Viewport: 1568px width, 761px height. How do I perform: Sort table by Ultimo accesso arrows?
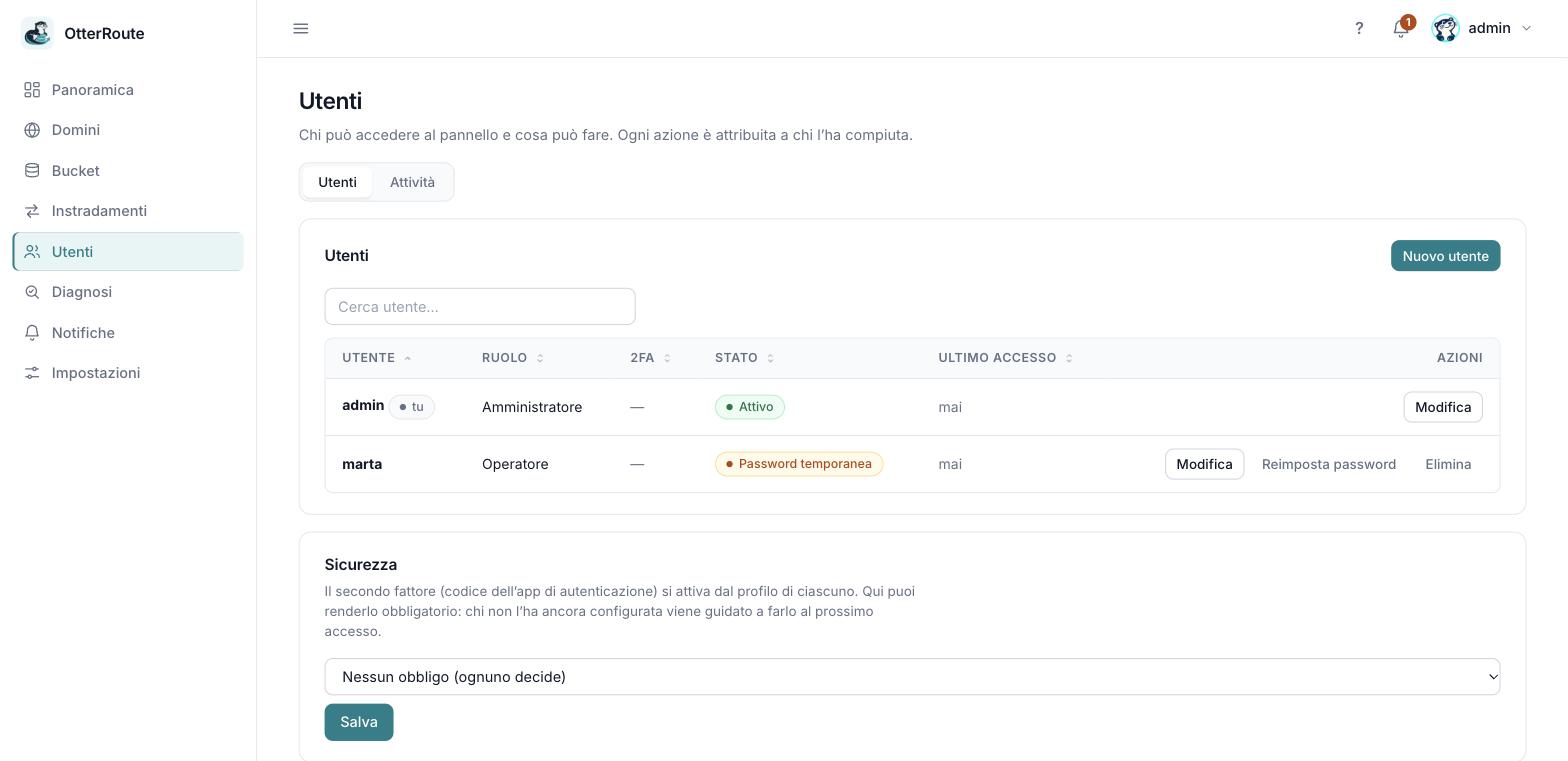(1069, 358)
